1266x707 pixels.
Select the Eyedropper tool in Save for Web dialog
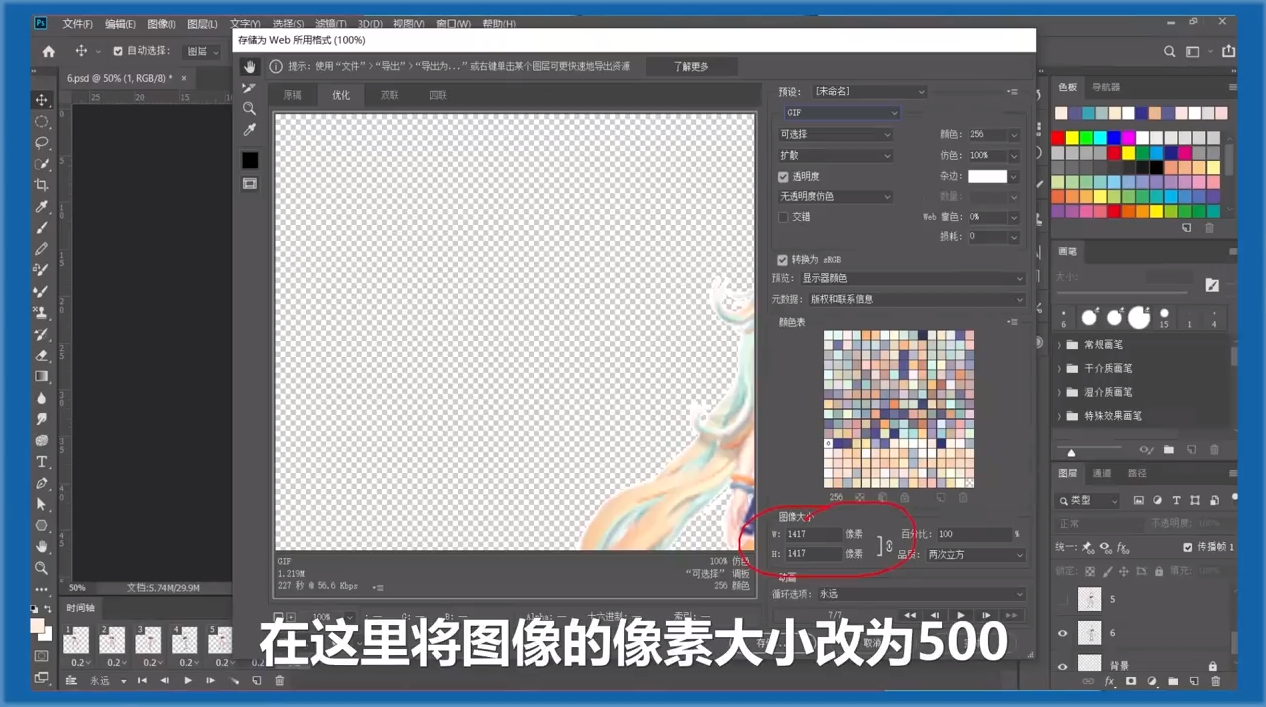249,130
